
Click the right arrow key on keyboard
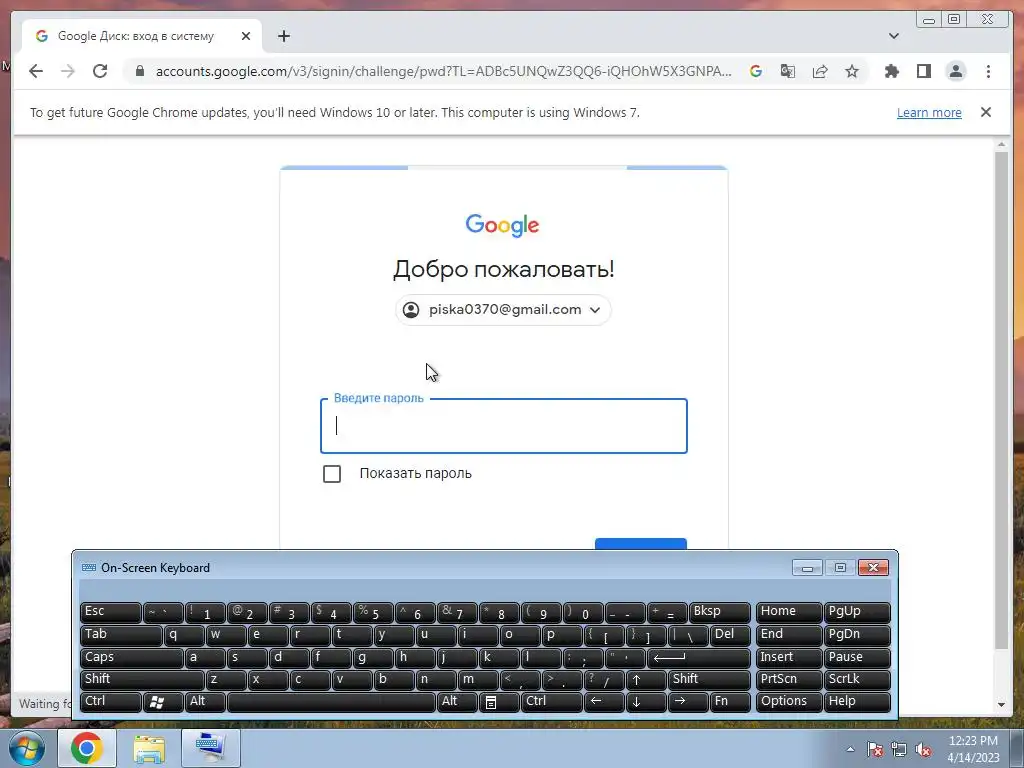click(x=688, y=701)
